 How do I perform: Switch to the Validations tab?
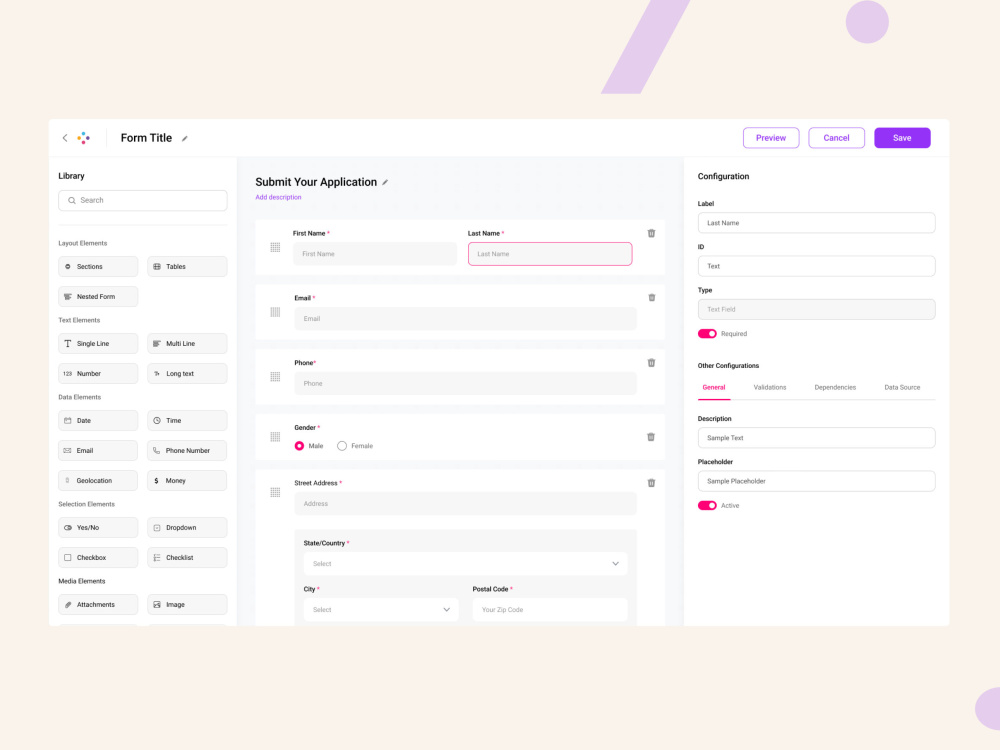coord(770,388)
